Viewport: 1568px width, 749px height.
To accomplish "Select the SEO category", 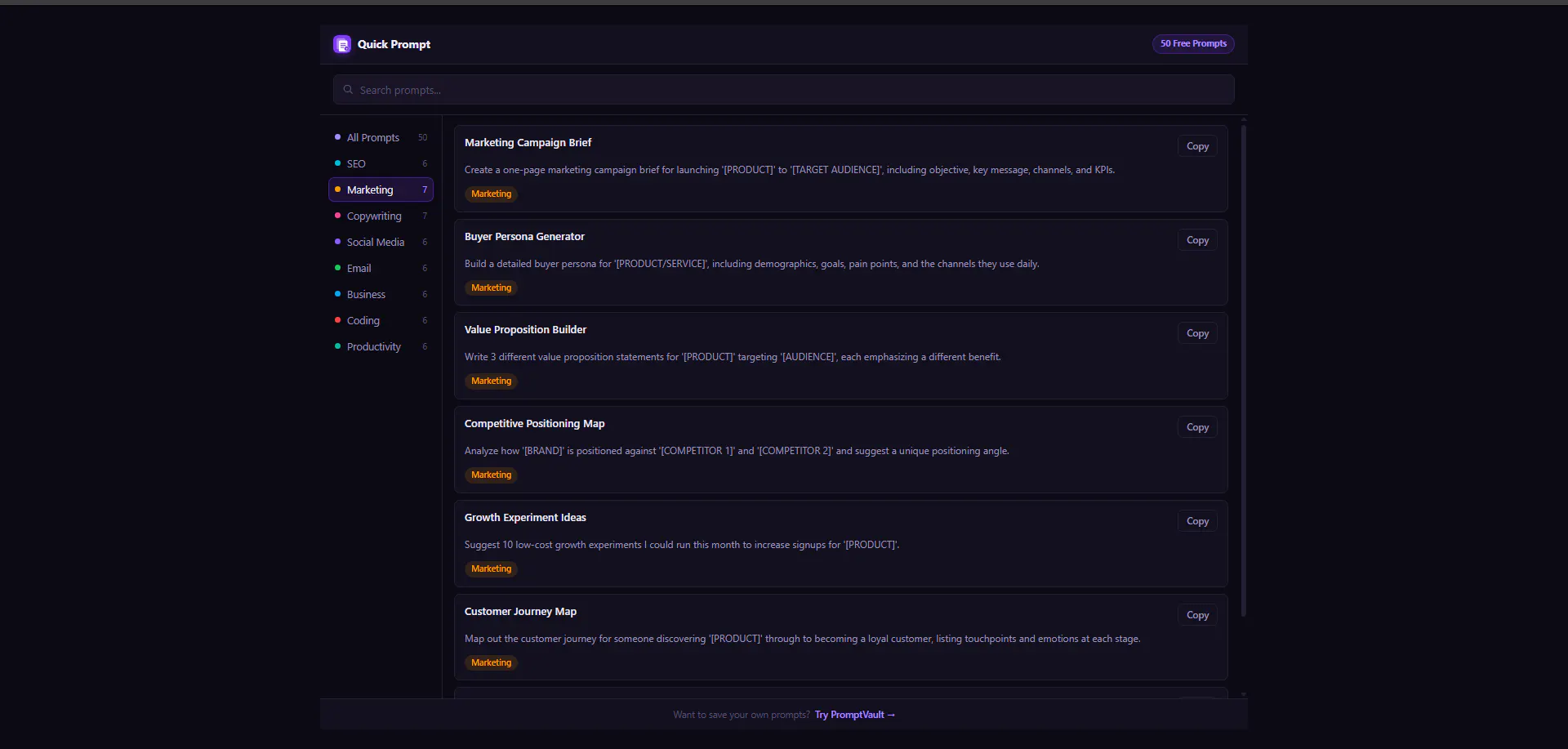I will (381, 163).
